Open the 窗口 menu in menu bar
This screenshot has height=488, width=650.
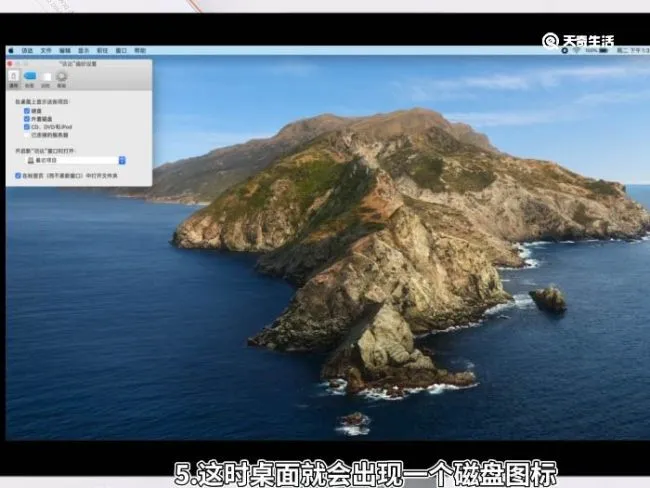point(121,51)
